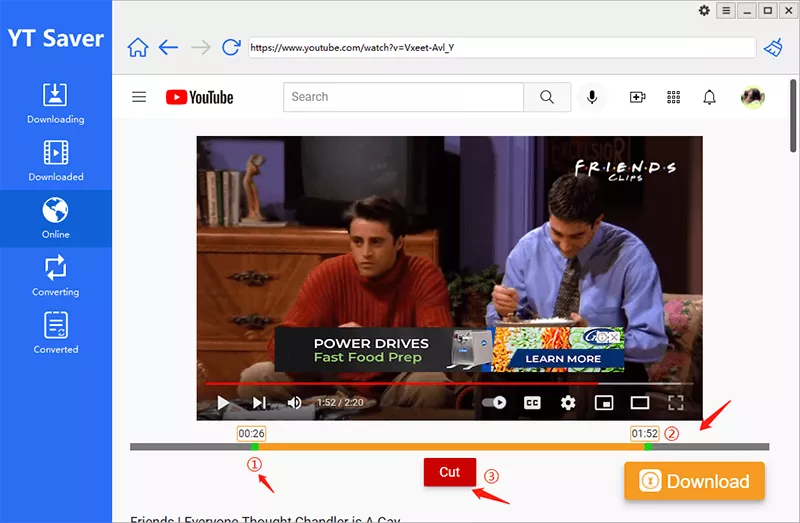
Task: Toggle the autoplay switch
Action: pos(494,403)
